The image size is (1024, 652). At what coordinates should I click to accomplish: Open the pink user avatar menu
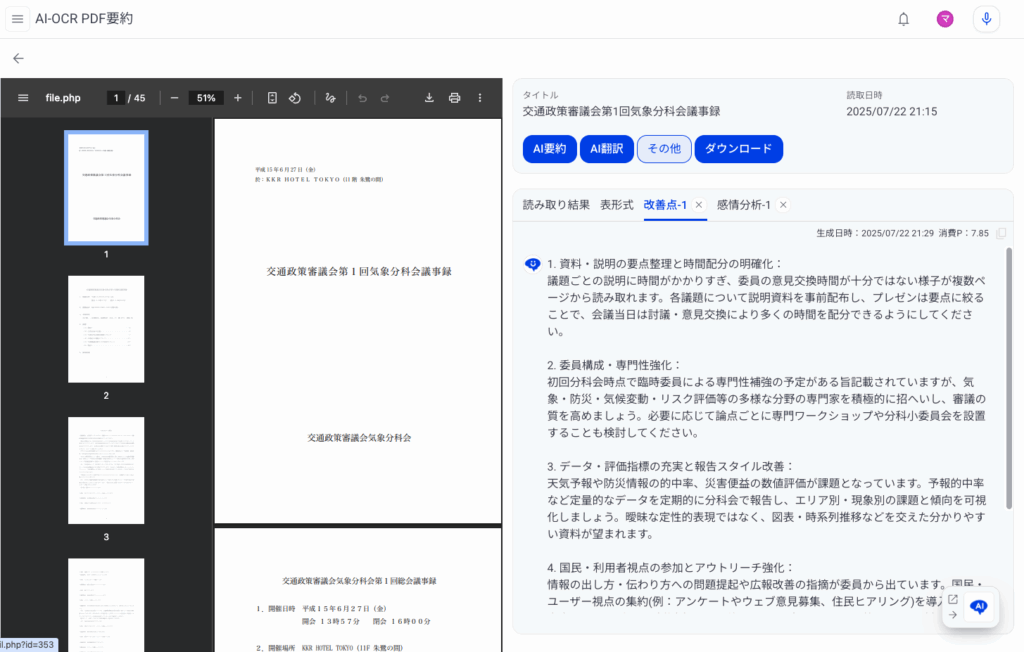point(944,19)
